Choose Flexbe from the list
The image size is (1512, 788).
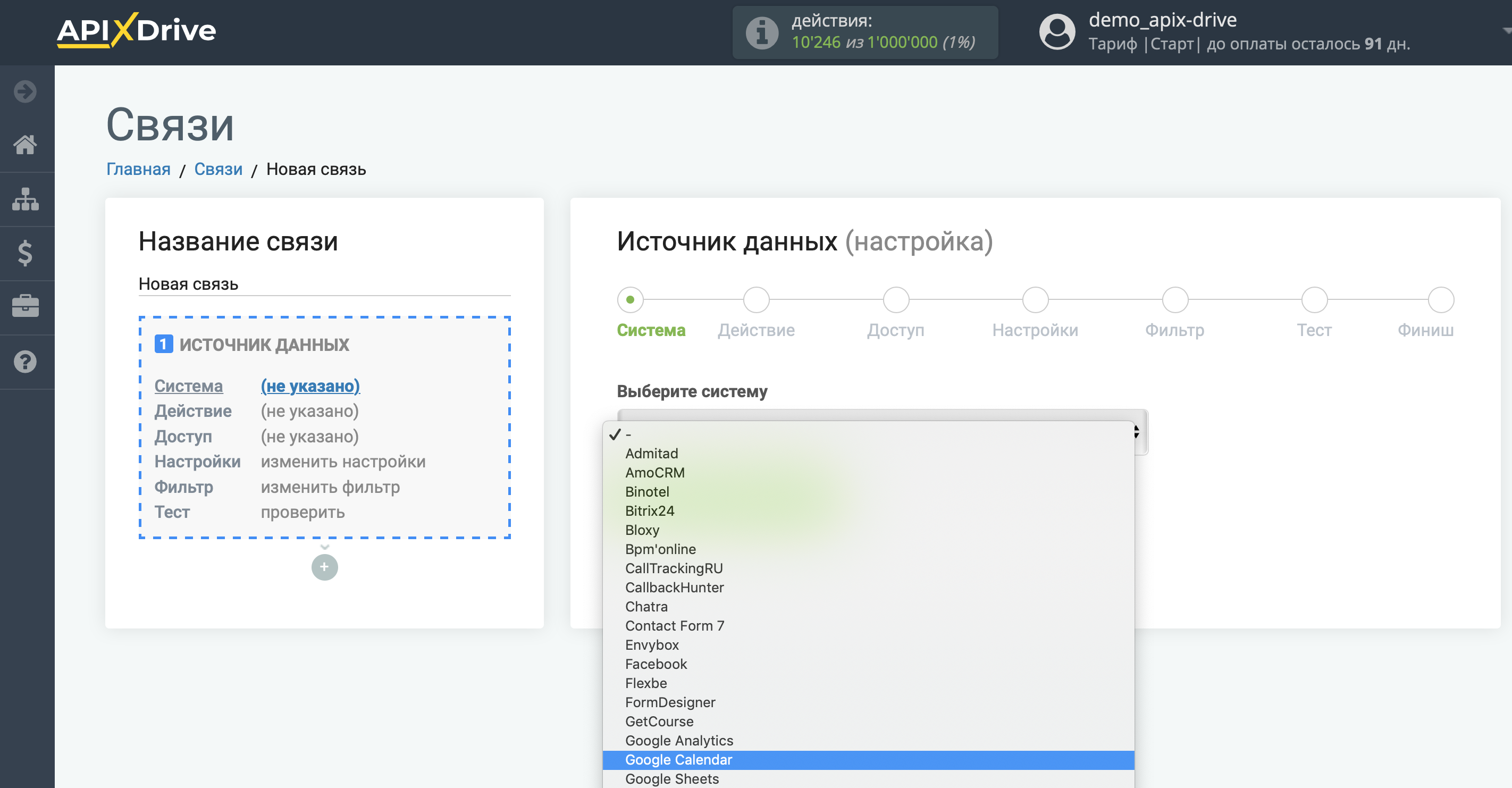869,683
